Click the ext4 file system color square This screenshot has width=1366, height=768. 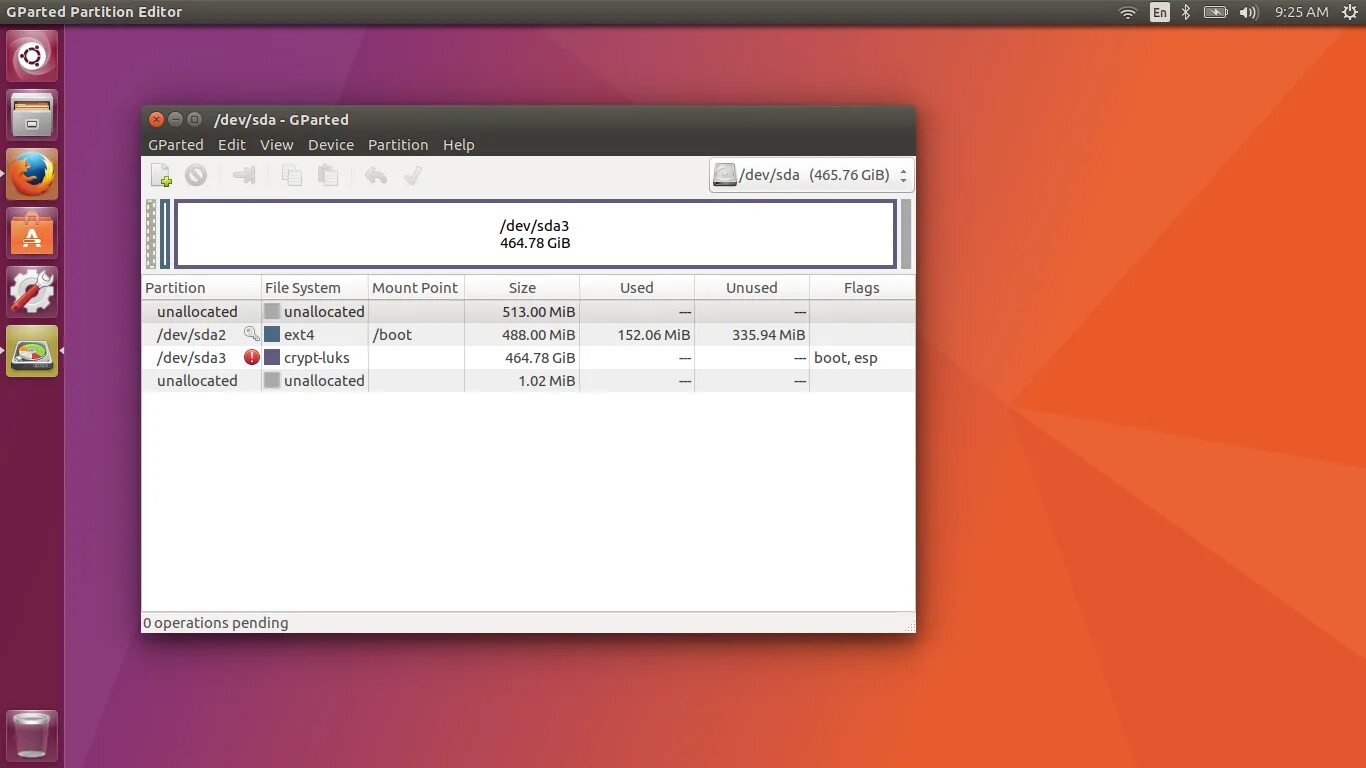pos(272,334)
